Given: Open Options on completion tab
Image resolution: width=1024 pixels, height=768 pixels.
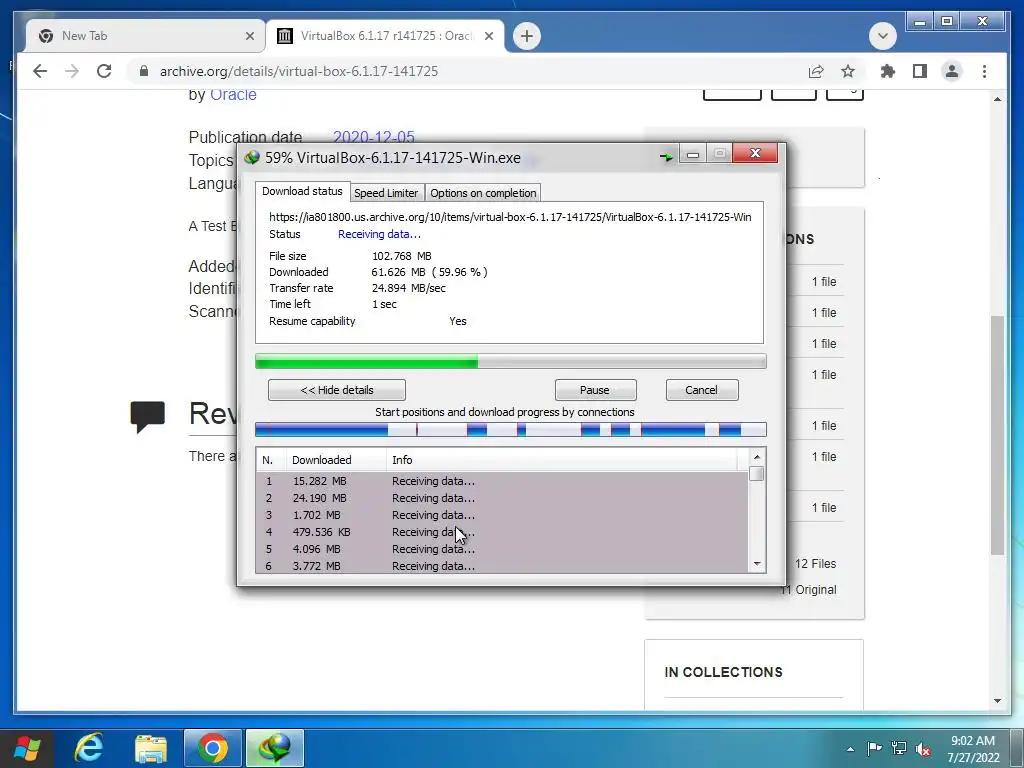Looking at the screenshot, I should pyautogui.click(x=483, y=193).
